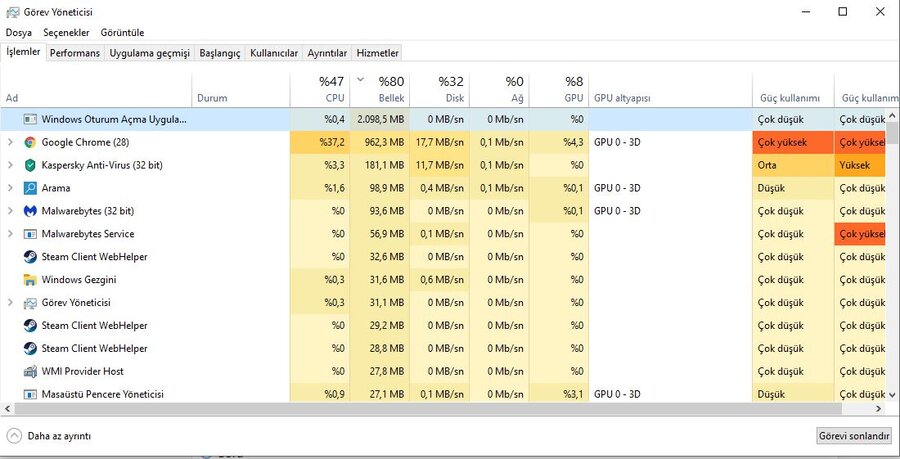Sort by the Ad column header
The image size is (900, 459).
96,90
